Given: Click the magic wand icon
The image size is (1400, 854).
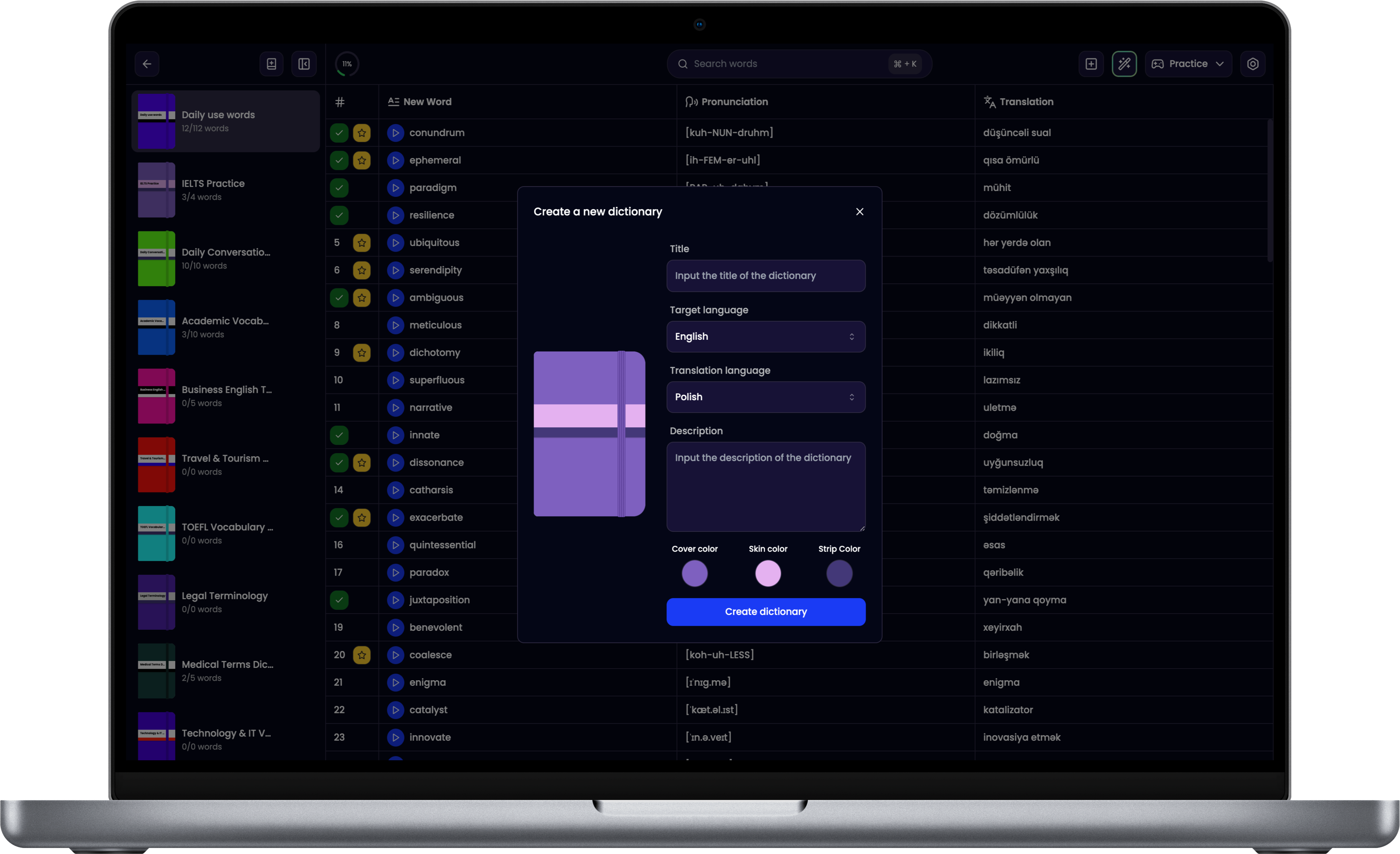Looking at the screenshot, I should point(1124,64).
